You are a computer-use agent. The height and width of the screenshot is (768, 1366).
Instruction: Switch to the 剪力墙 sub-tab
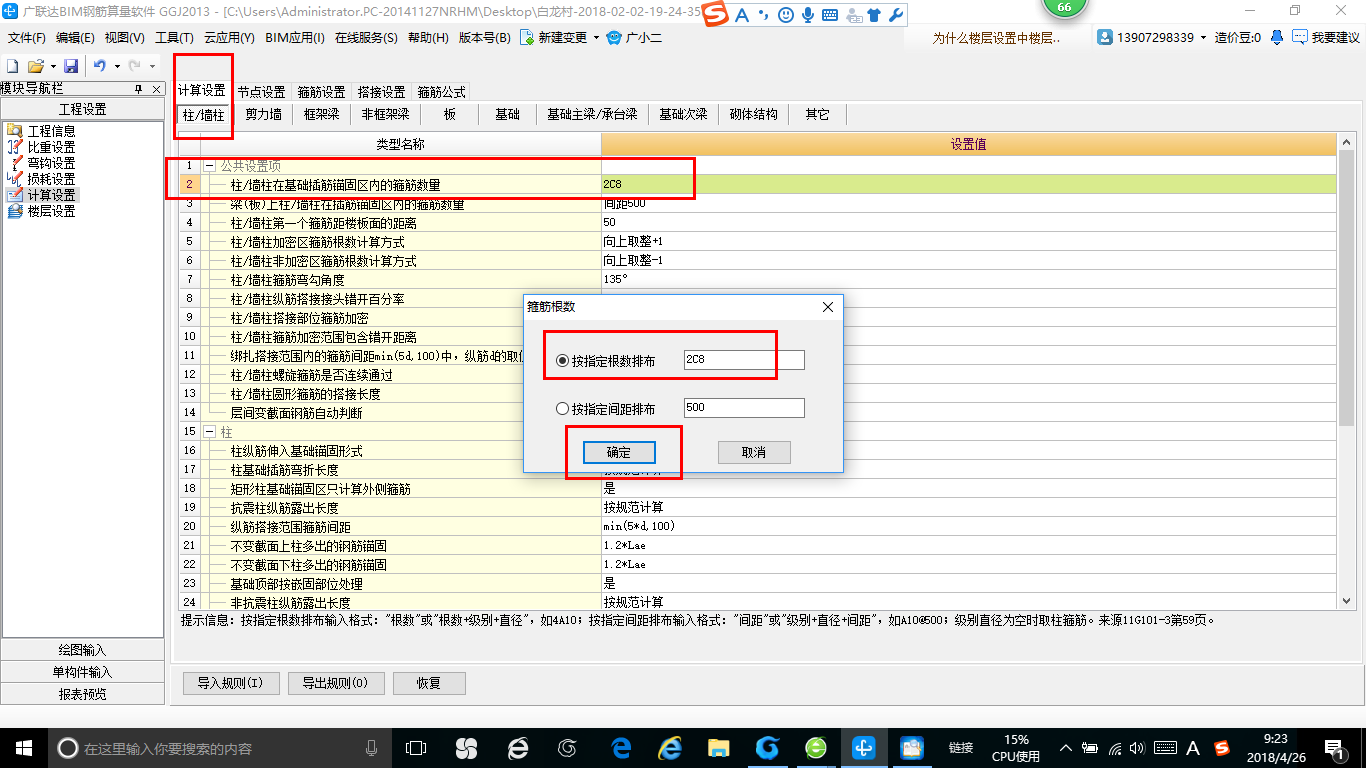click(264, 115)
